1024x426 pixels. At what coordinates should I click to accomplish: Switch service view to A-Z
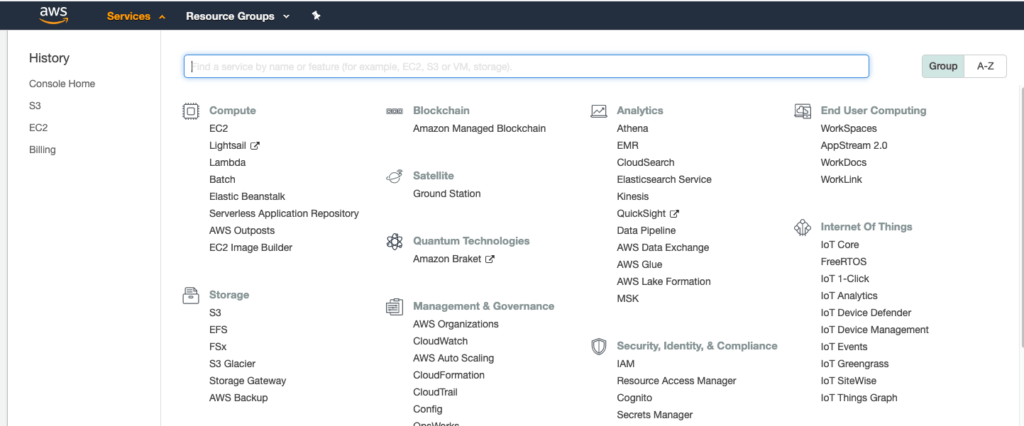985,66
